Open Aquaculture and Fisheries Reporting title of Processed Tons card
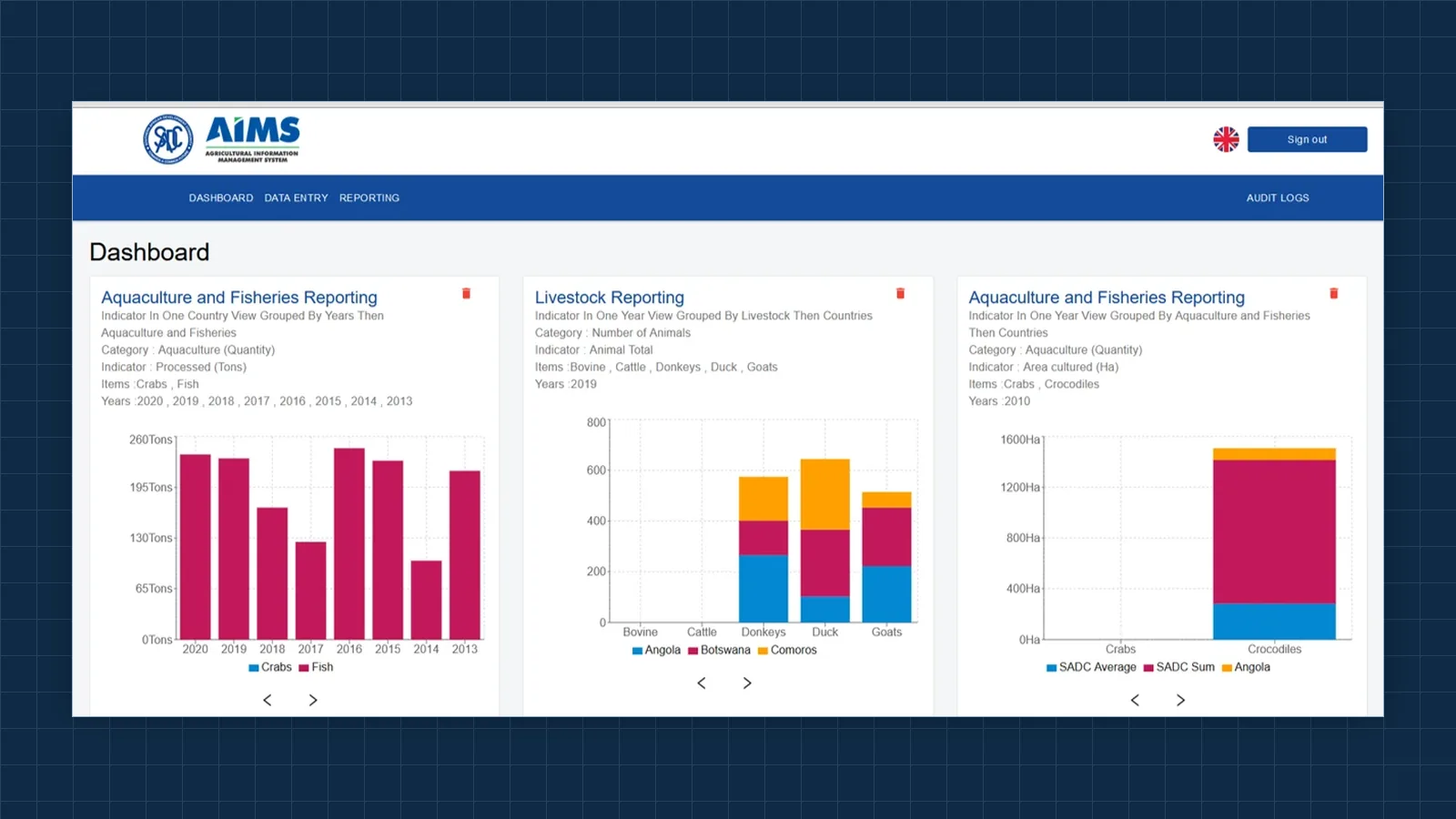The image size is (1456, 819). coord(239,298)
